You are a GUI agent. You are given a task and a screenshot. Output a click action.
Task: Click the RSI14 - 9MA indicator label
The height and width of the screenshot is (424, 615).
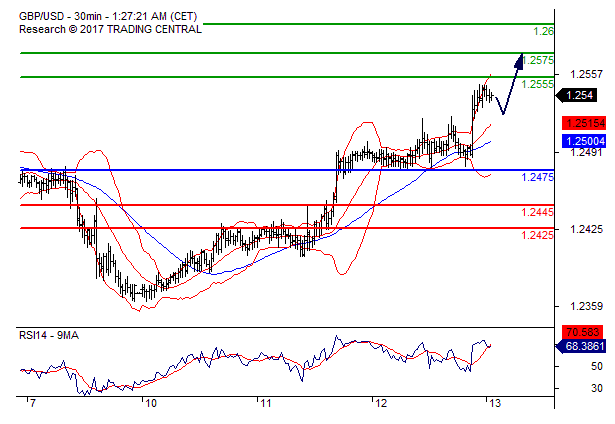tap(49, 336)
